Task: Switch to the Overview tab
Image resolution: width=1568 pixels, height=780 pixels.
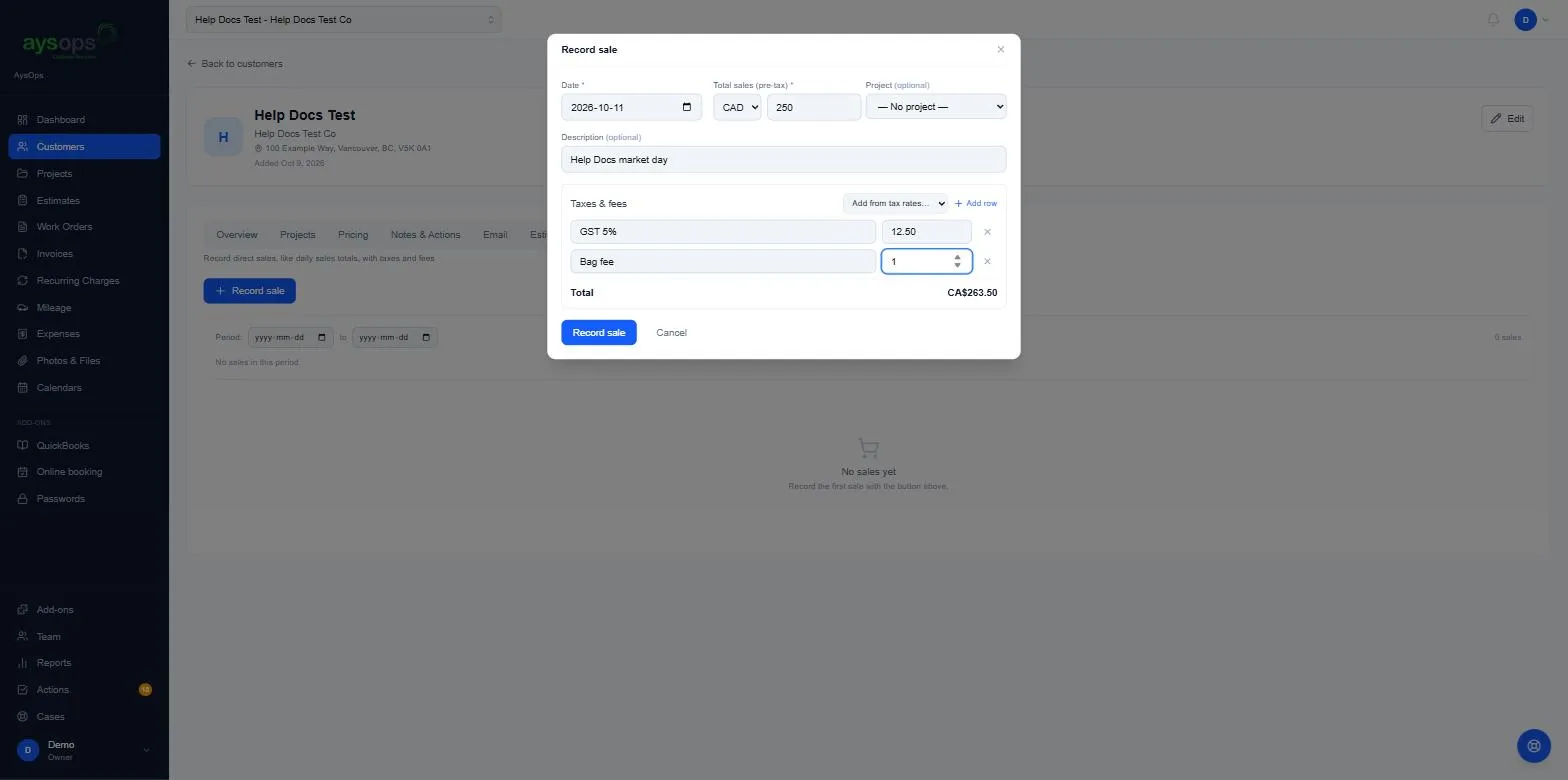Action: pyautogui.click(x=237, y=235)
